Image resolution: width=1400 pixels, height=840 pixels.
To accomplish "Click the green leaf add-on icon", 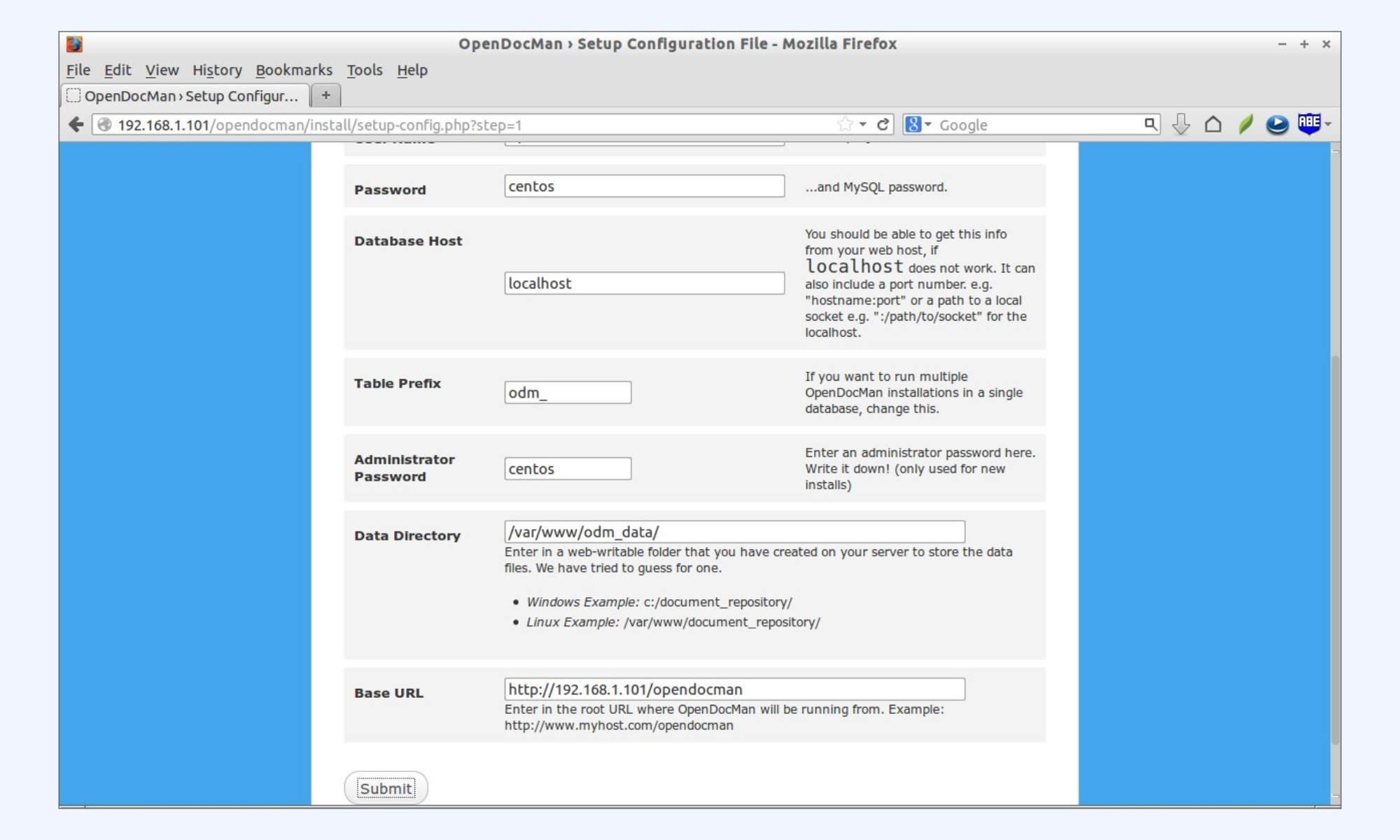I will (1245, 125).
